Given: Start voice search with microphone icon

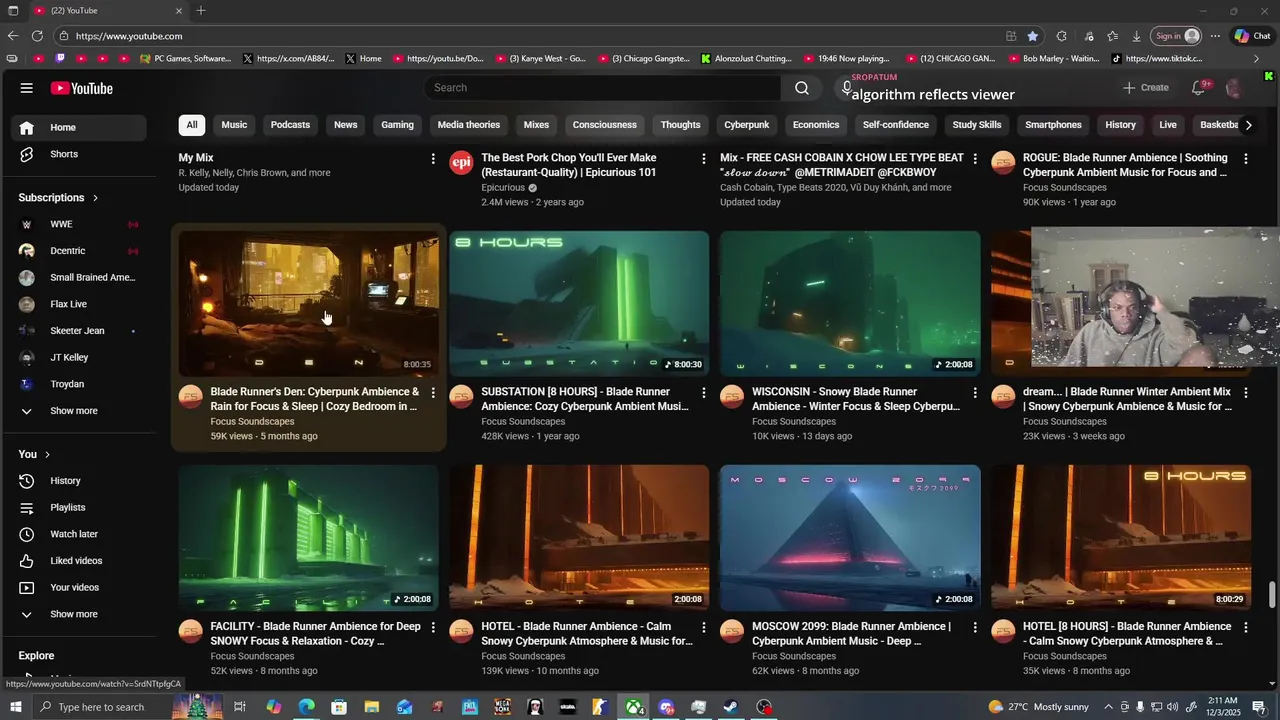Looking at the screenshot, I should [x=846, y=88].
